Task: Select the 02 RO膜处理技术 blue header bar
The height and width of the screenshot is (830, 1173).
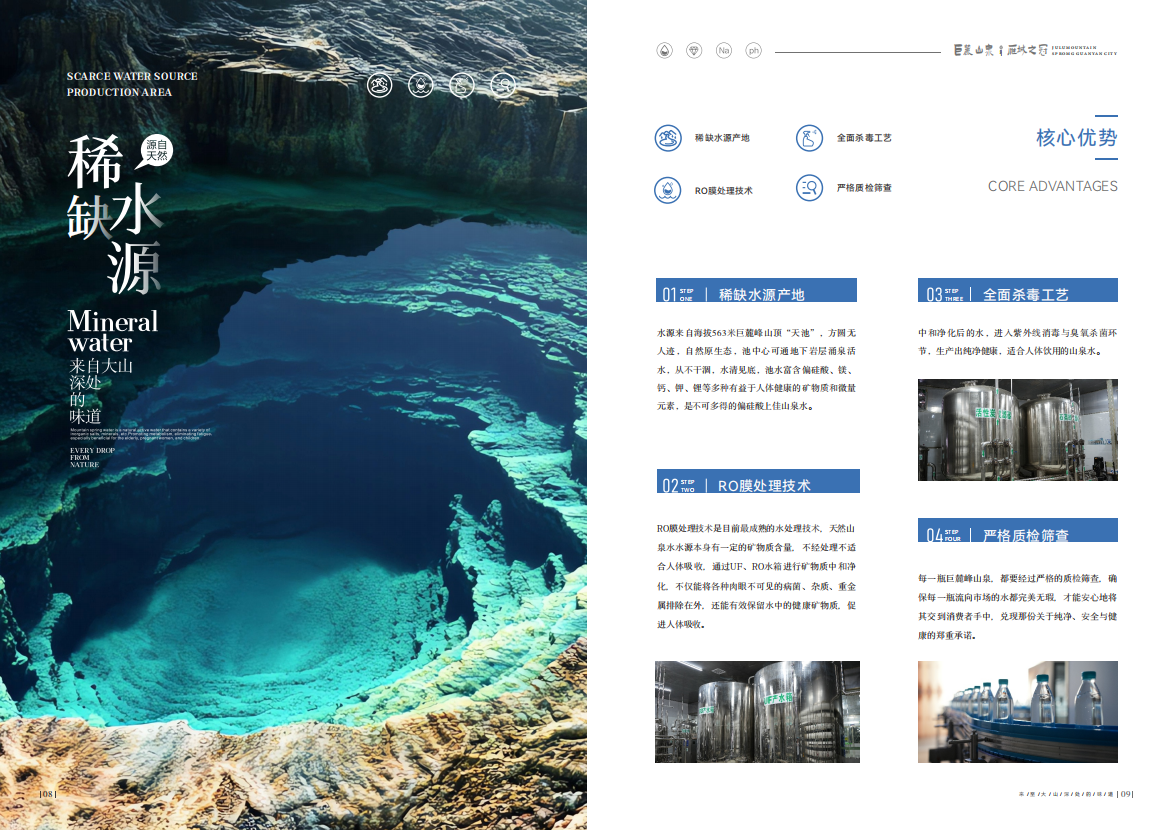Action: tap(757, 482)
